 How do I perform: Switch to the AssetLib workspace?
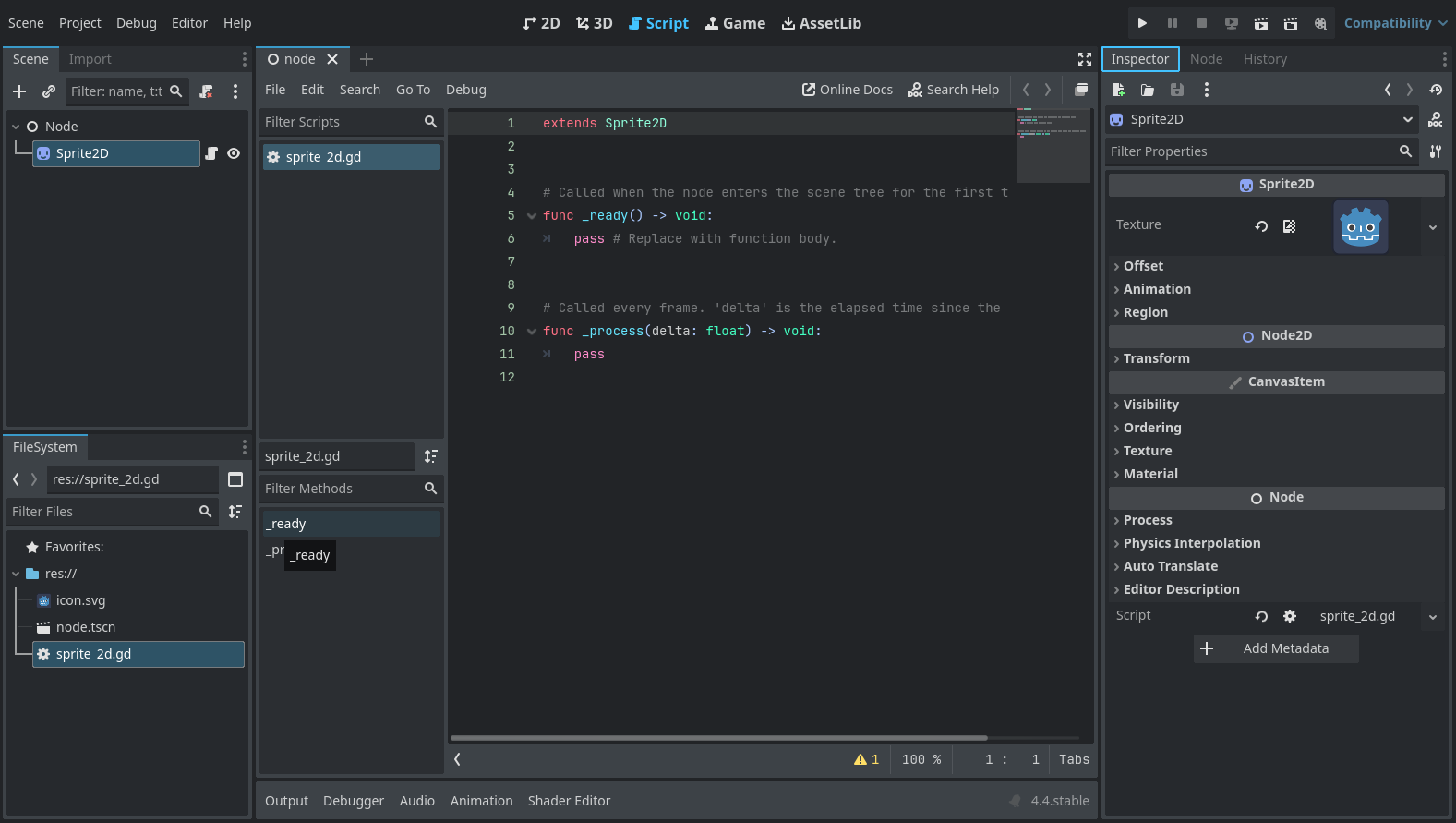[x=821, y=23]
